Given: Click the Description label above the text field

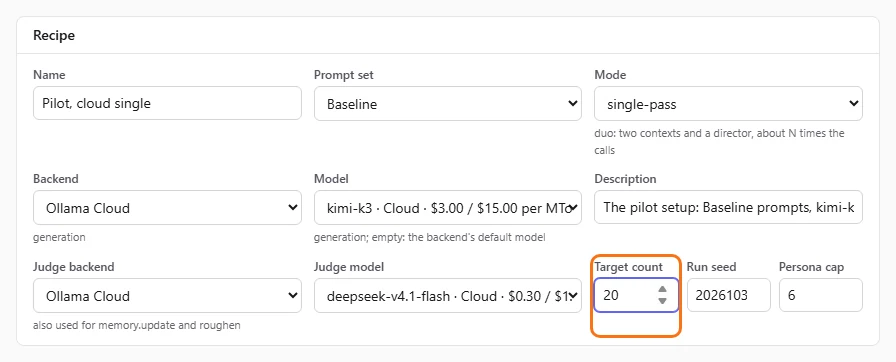Looking at the screenshot, I should (625, 179).
